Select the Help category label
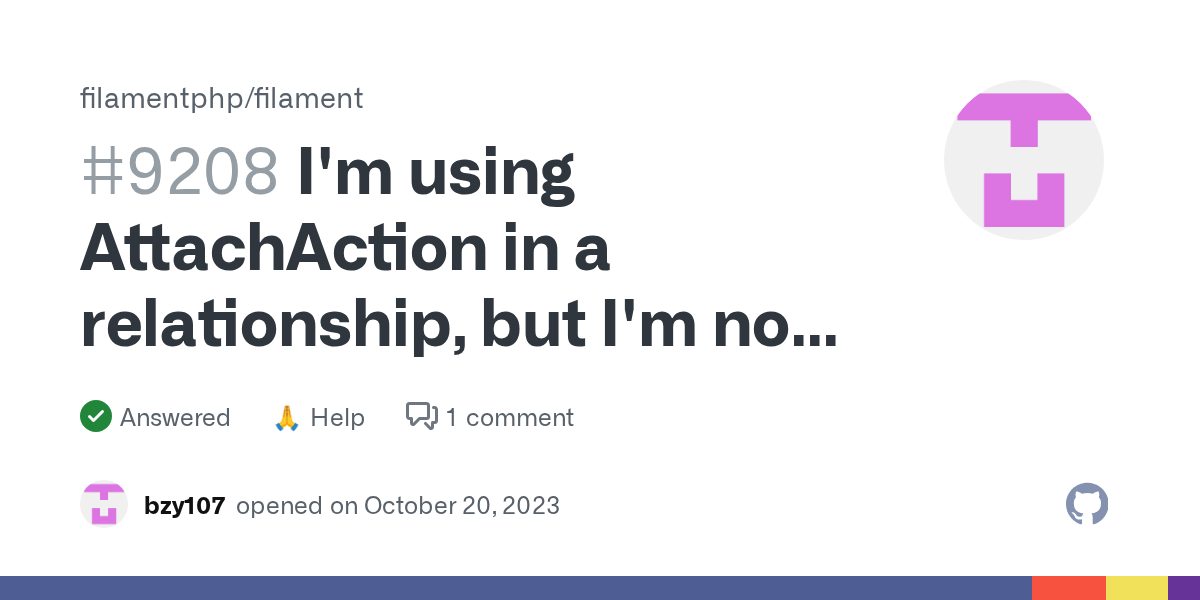Viewport: 1200px width, 600px height. click(337, 417)
